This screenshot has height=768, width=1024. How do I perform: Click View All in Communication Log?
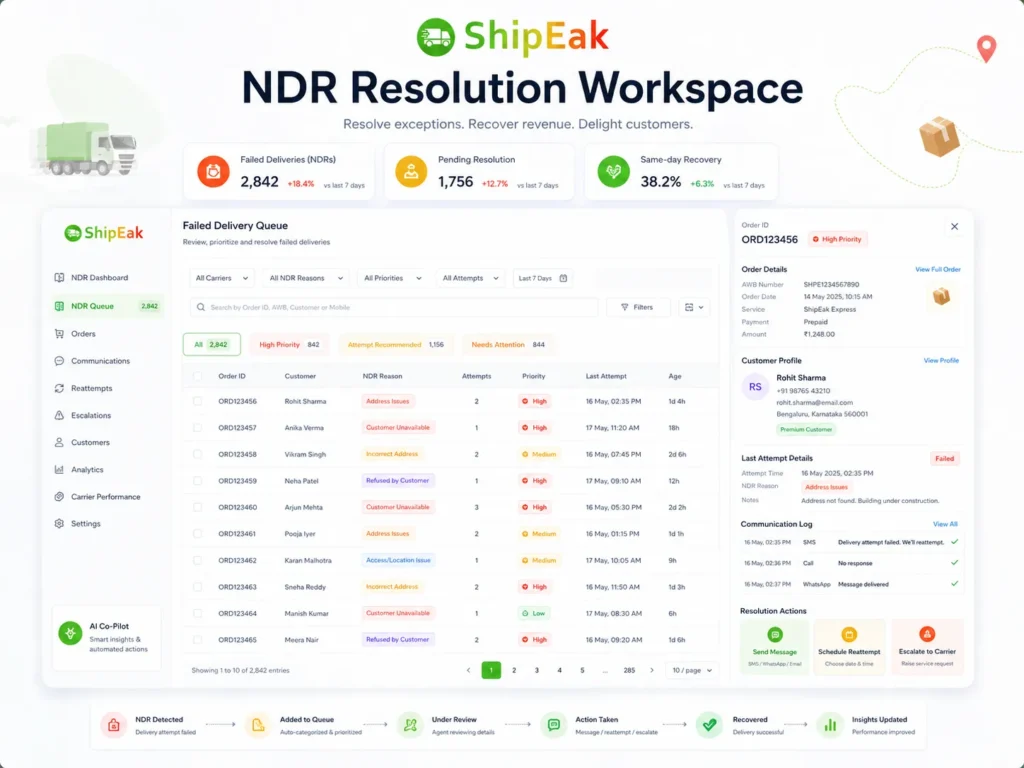945,524
